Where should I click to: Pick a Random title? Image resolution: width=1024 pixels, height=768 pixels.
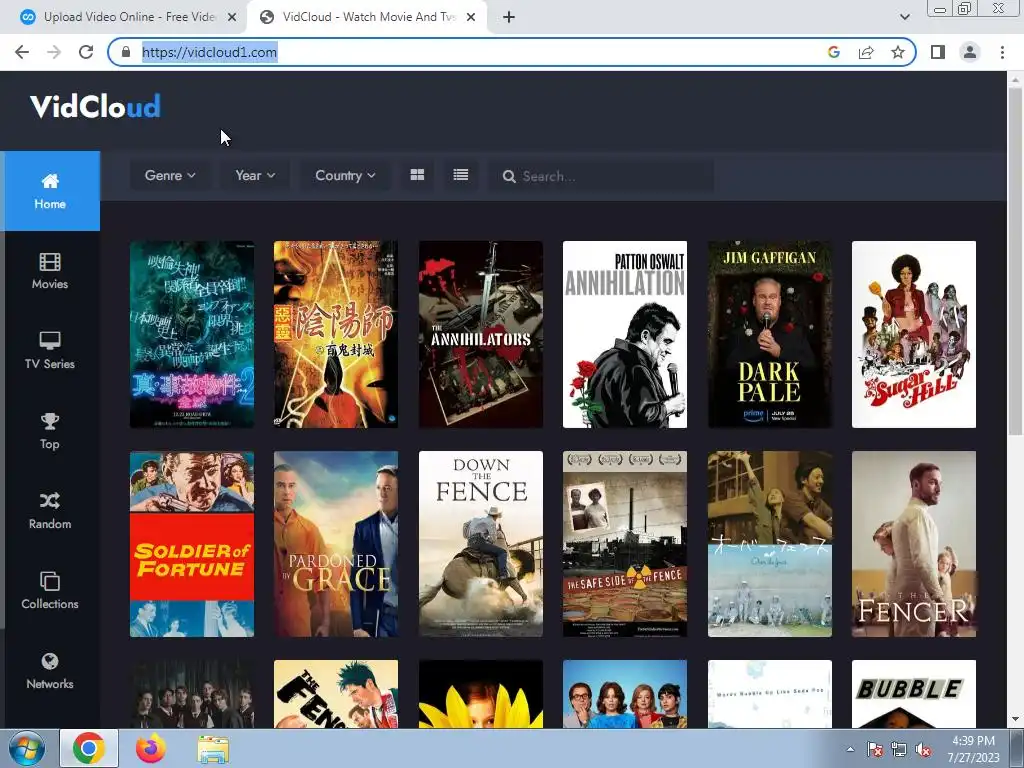(50, 511)
